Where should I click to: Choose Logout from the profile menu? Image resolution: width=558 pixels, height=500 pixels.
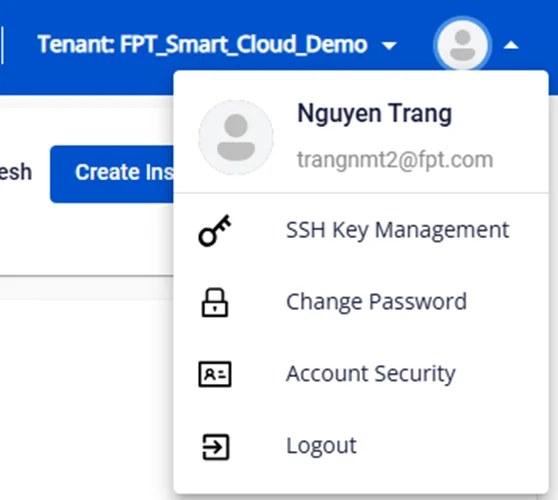361,446
